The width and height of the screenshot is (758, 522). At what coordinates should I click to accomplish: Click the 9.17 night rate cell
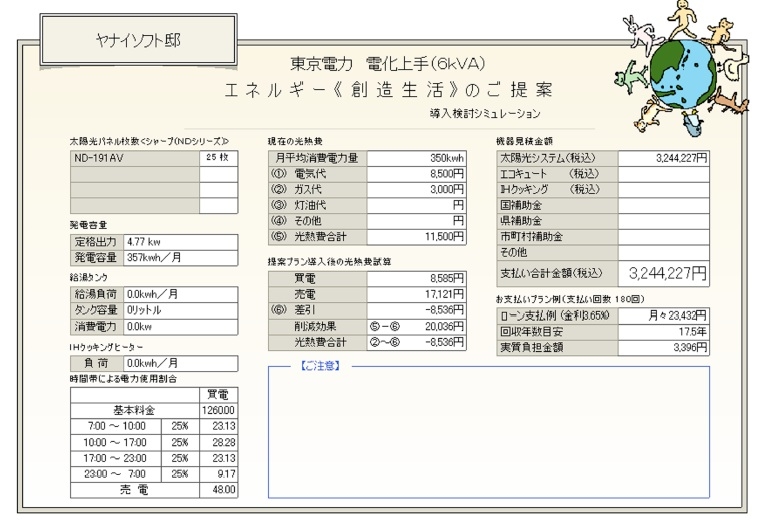pos(219,474)
